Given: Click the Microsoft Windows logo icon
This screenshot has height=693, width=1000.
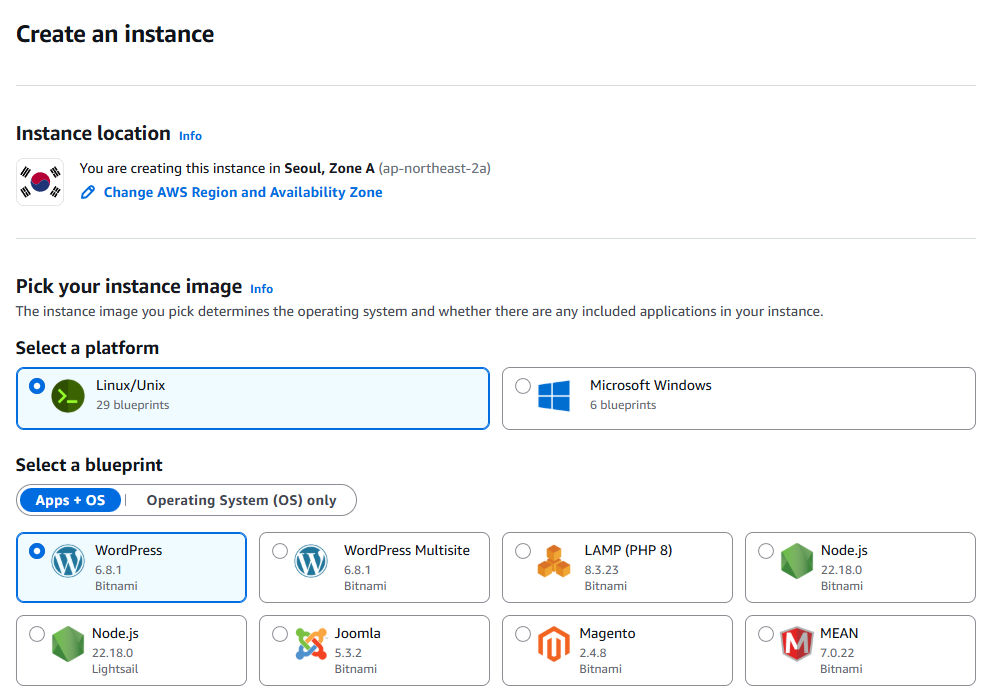Looking at the screenshot, I should pos(553,395).
